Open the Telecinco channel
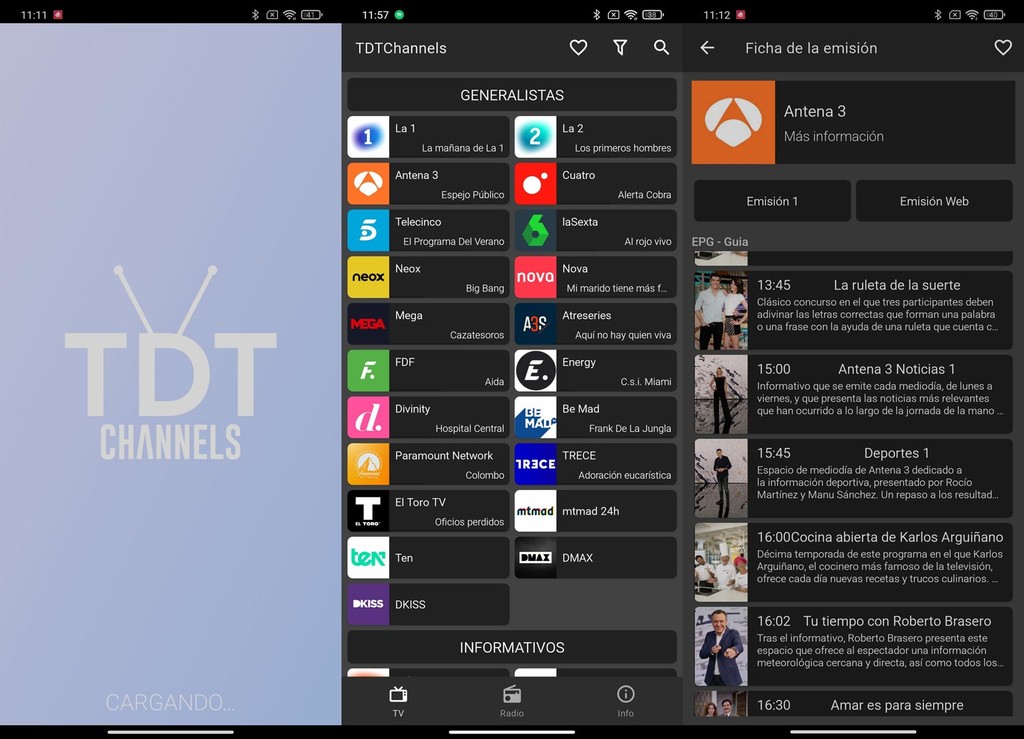1024x739 pixels. point(427,230)
